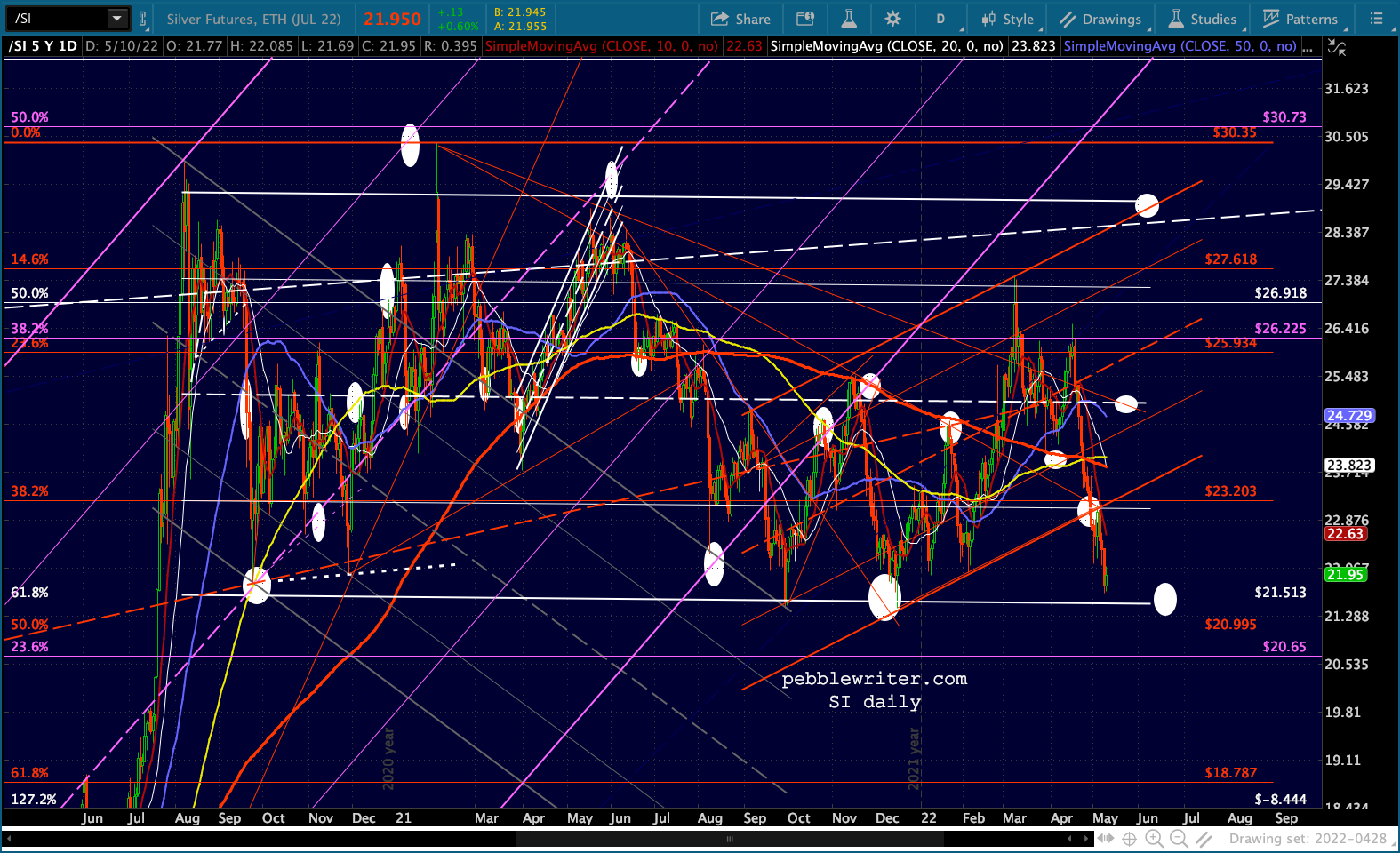Image resolution: width=1400 pixels, height=853 pixels.
Task: Click the 127.2% extension label
Action: (34, 800)
